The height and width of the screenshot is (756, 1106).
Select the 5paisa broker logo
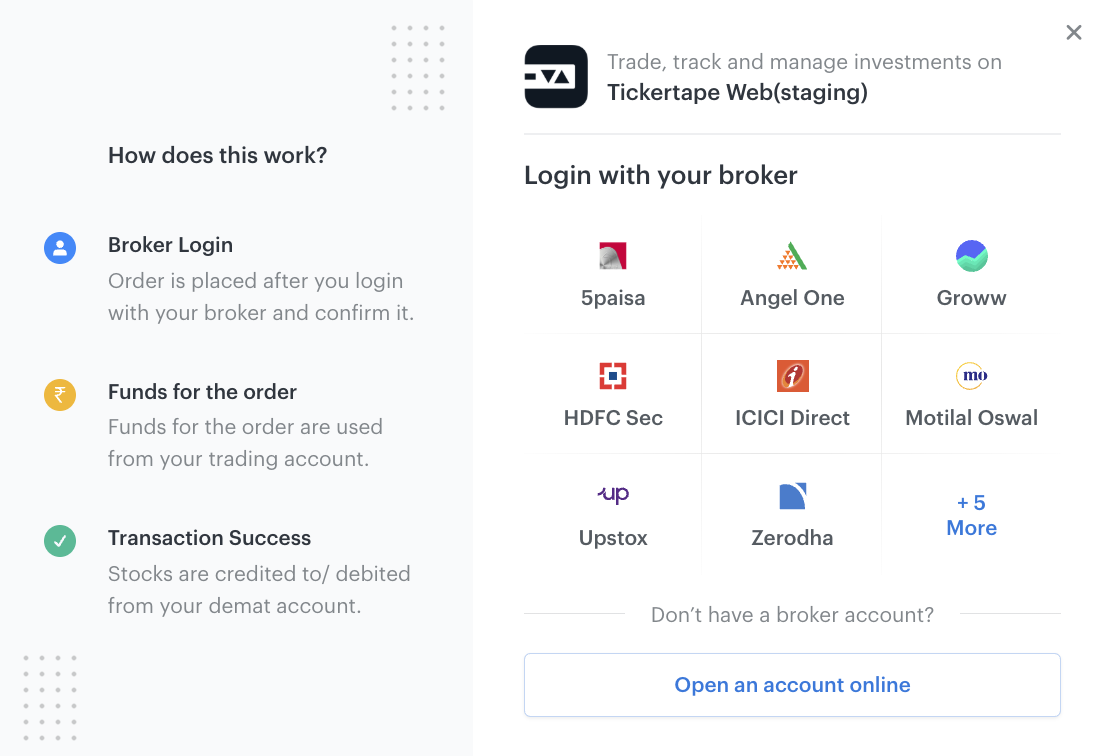point(612,256)
